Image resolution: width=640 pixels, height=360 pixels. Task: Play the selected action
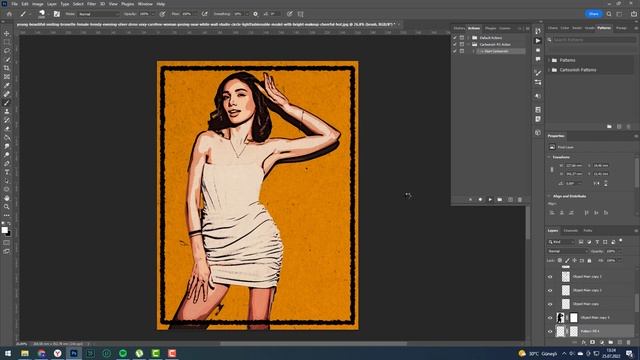coord(490,200)
